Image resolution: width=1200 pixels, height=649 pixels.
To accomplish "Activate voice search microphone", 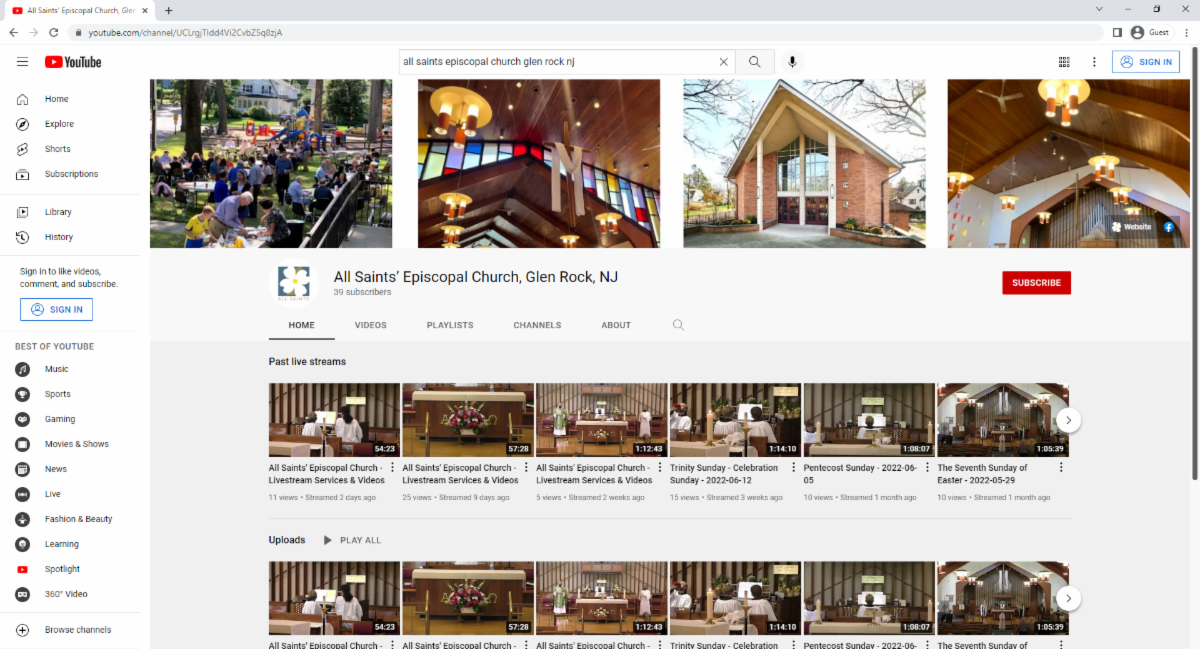I will point(792,62).
